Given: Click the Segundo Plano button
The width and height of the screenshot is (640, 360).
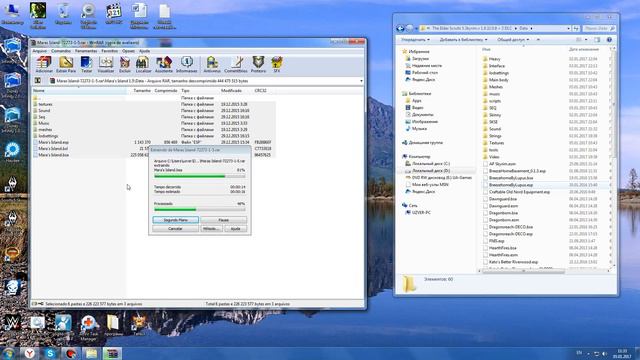Looking at the screenshot, I should pos(176,220).
